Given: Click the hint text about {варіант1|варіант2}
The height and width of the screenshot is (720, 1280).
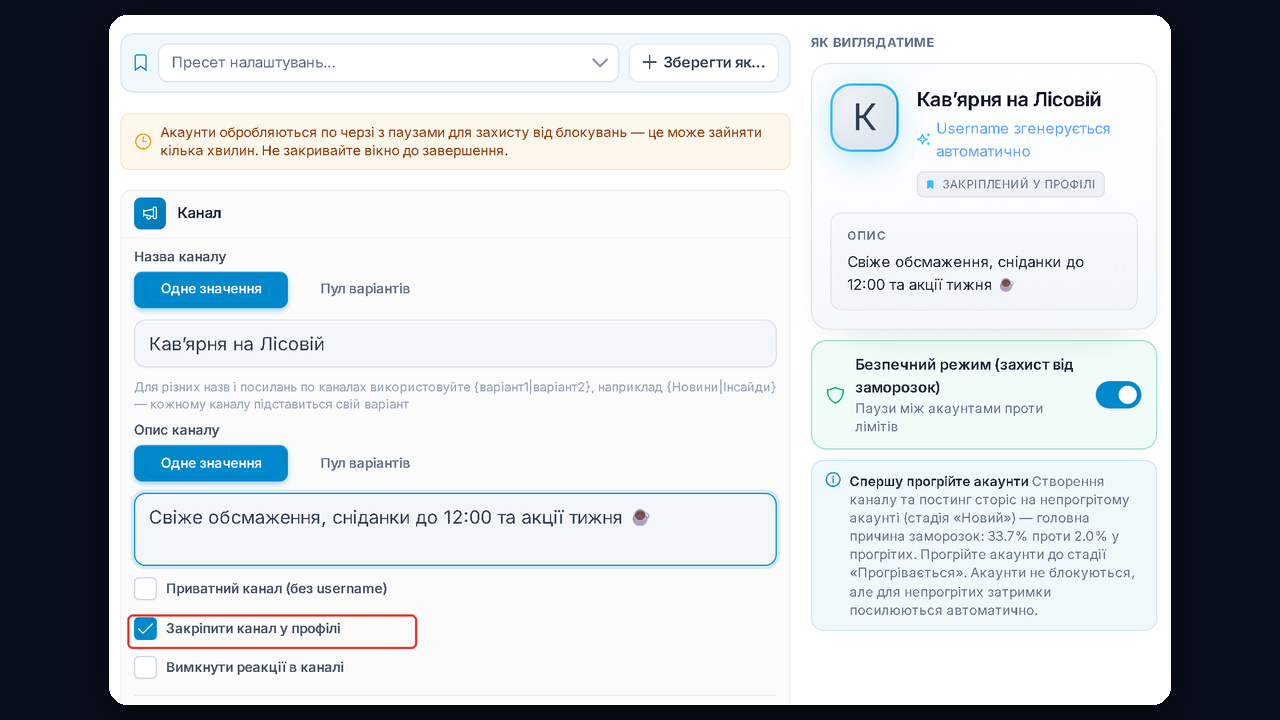Looking at the screenshot, I should click(455, 396).
